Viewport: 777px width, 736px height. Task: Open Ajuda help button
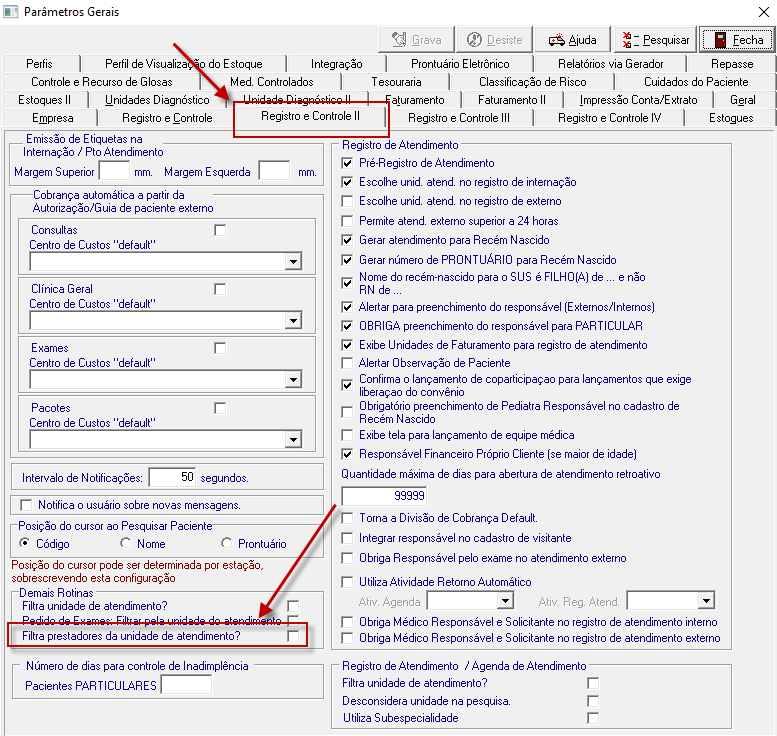tap(572, 40)
